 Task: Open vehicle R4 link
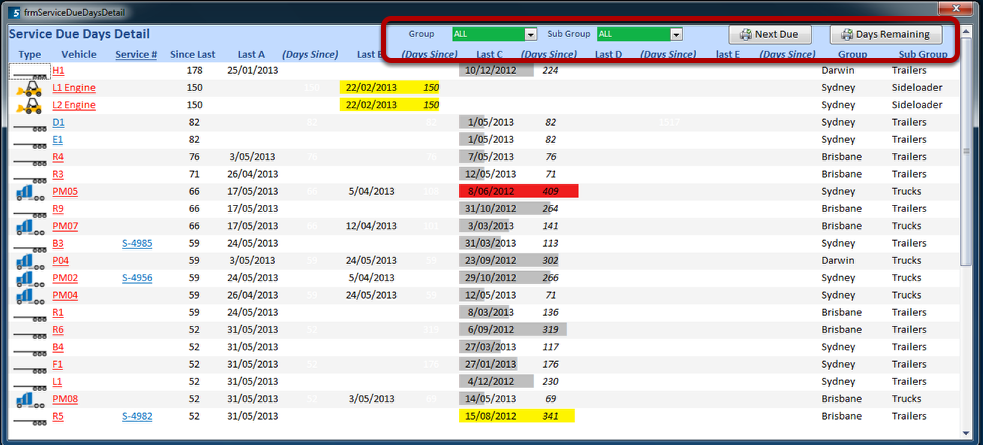[x=58, y=157]
